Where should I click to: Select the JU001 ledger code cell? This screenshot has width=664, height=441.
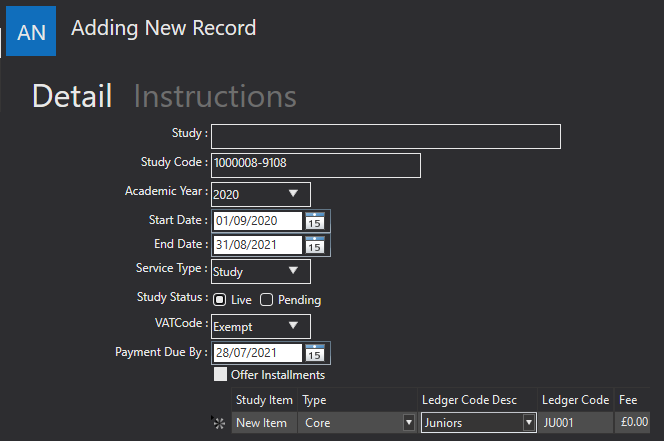click(x=575, y=423)
